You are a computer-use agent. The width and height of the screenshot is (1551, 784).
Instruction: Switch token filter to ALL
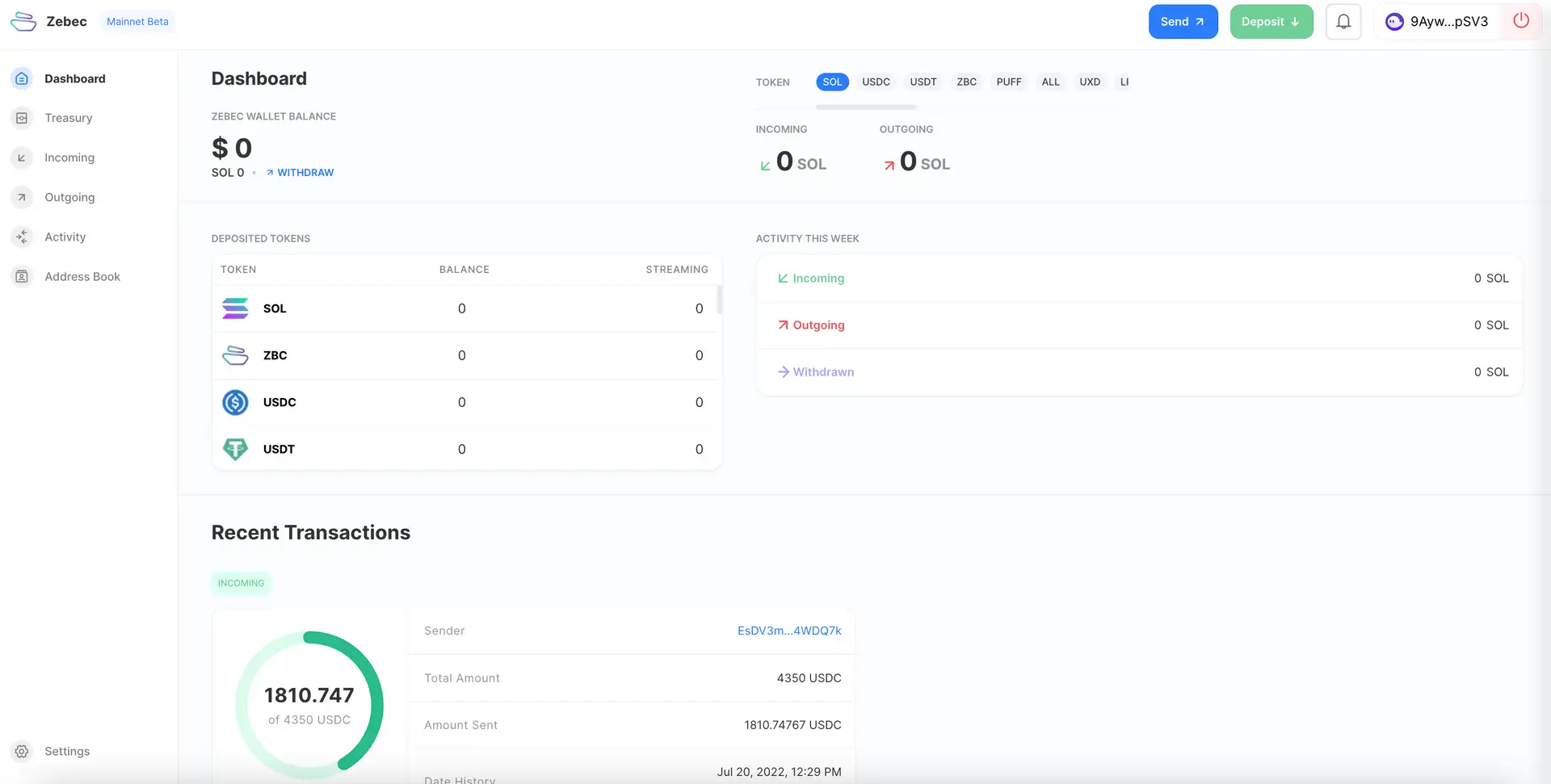pos(1050,82)
